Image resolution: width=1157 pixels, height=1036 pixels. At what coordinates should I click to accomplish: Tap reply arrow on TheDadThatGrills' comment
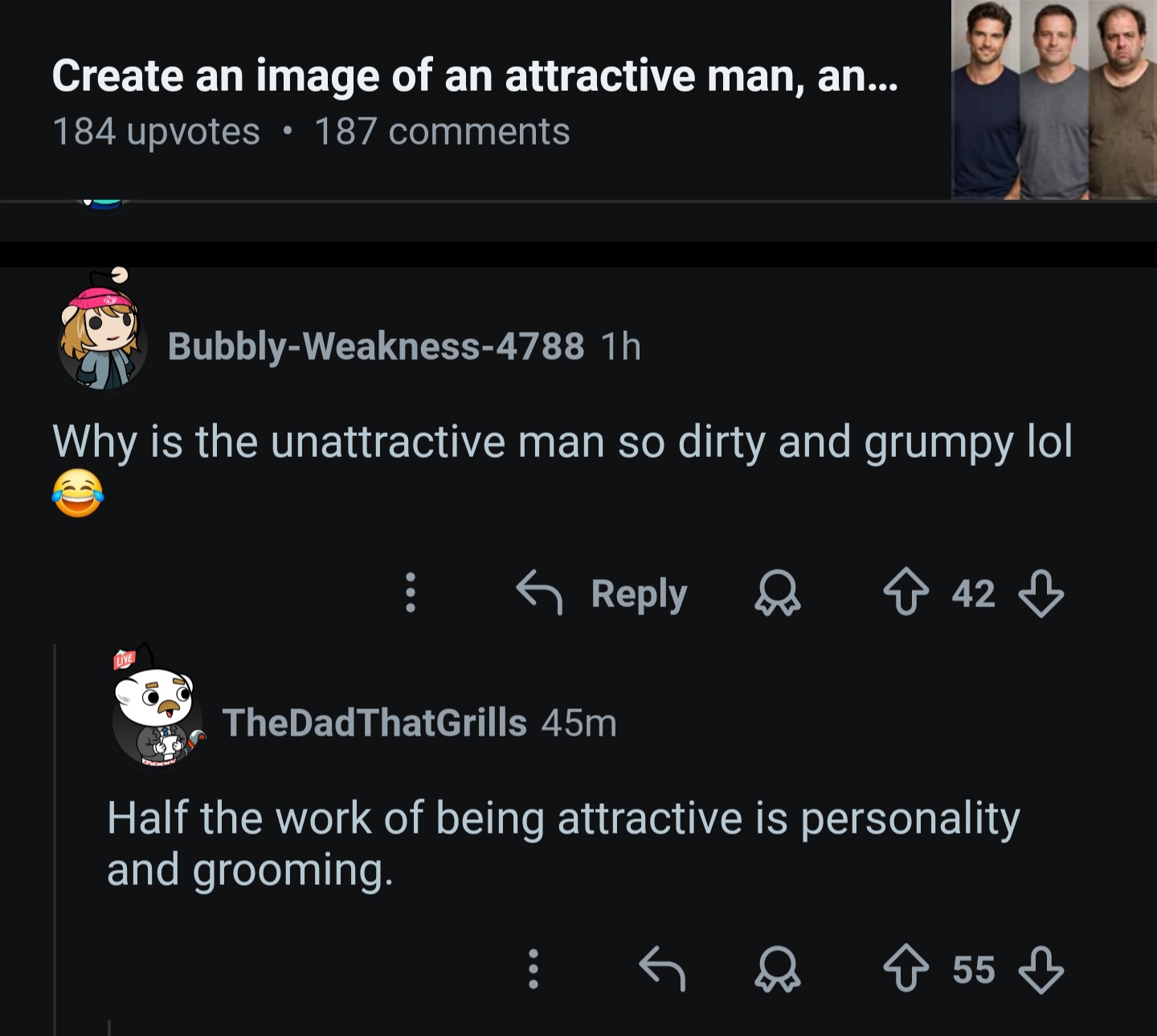(662, 969)
